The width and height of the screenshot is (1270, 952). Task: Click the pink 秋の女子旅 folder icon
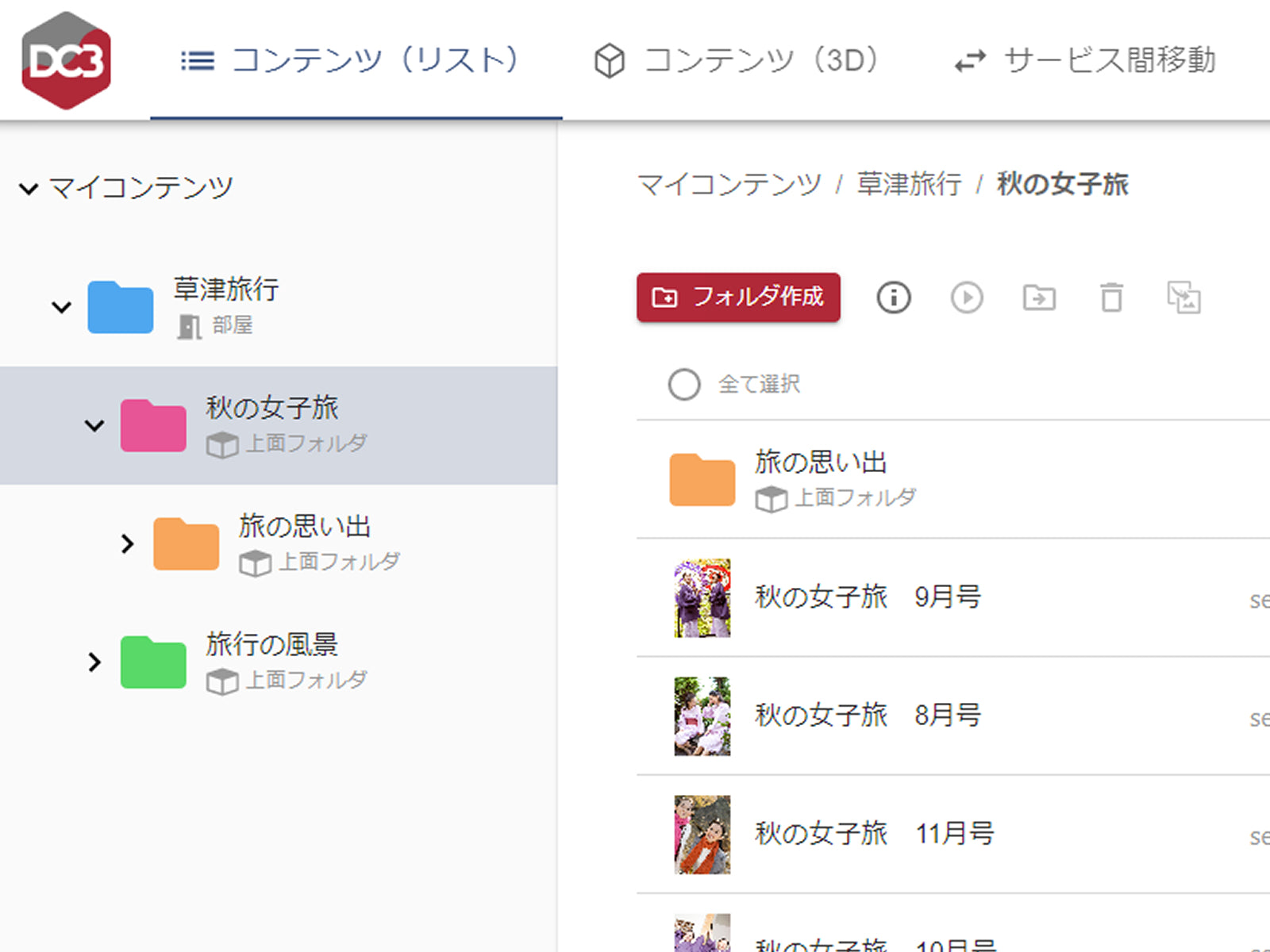[153, 426]
